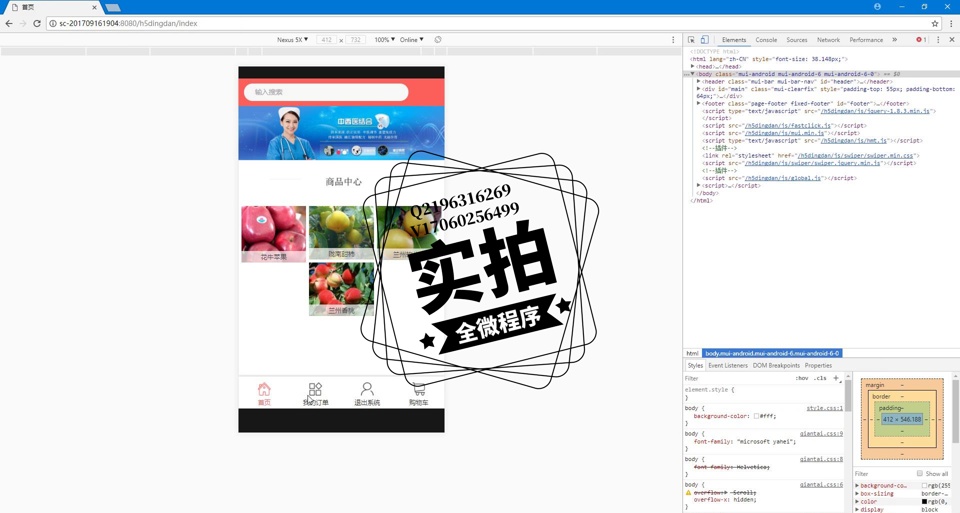Open the Online throttling dropdown

point(411,40)
